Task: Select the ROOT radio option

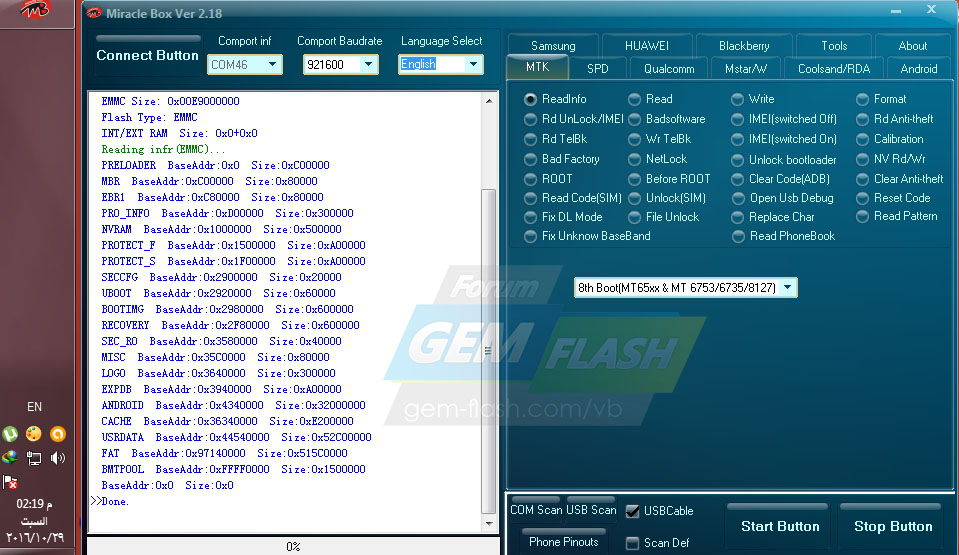Action: (549, 179)
